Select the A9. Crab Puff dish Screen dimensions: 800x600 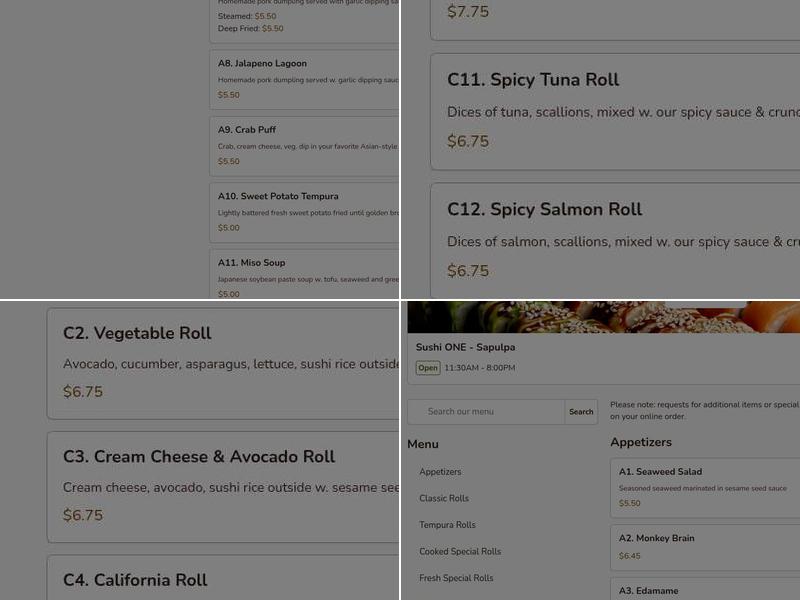point(300,144)
